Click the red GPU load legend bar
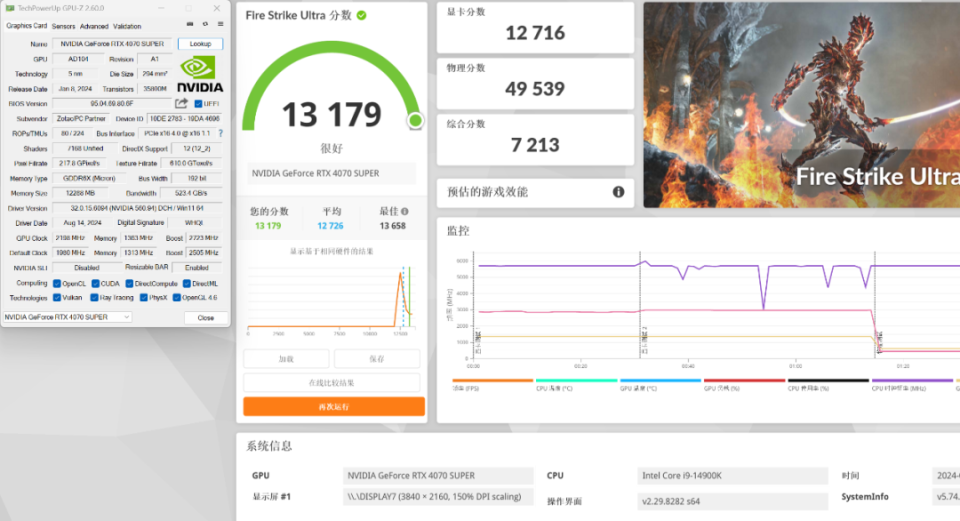Viewport: 960px width, 521px height. tap(744, 381)
